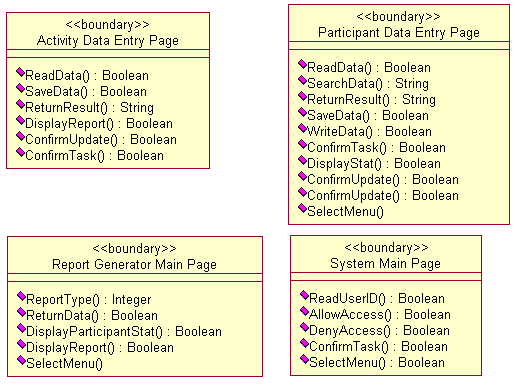Click the 'AllowAccess() : Boolean' operation text

point(380,315)
